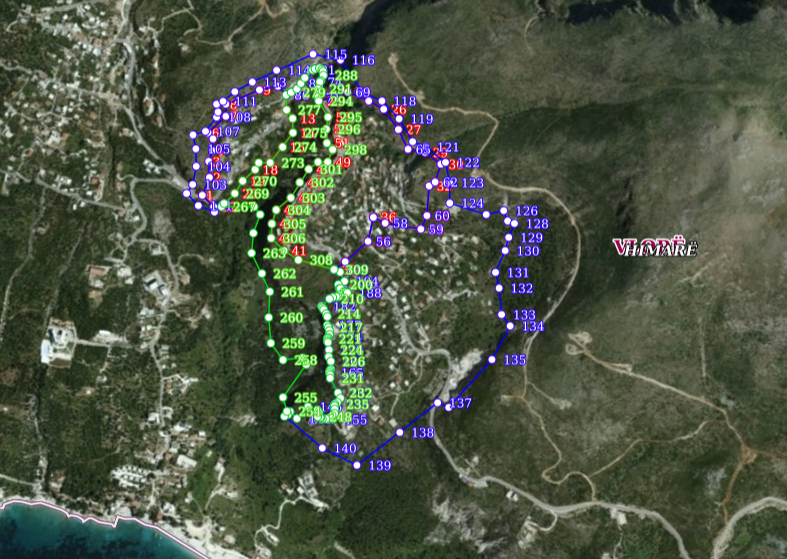Select the blue vertex point labeled 140
Screen dimensions: 787x559
[x=322, y=448]
